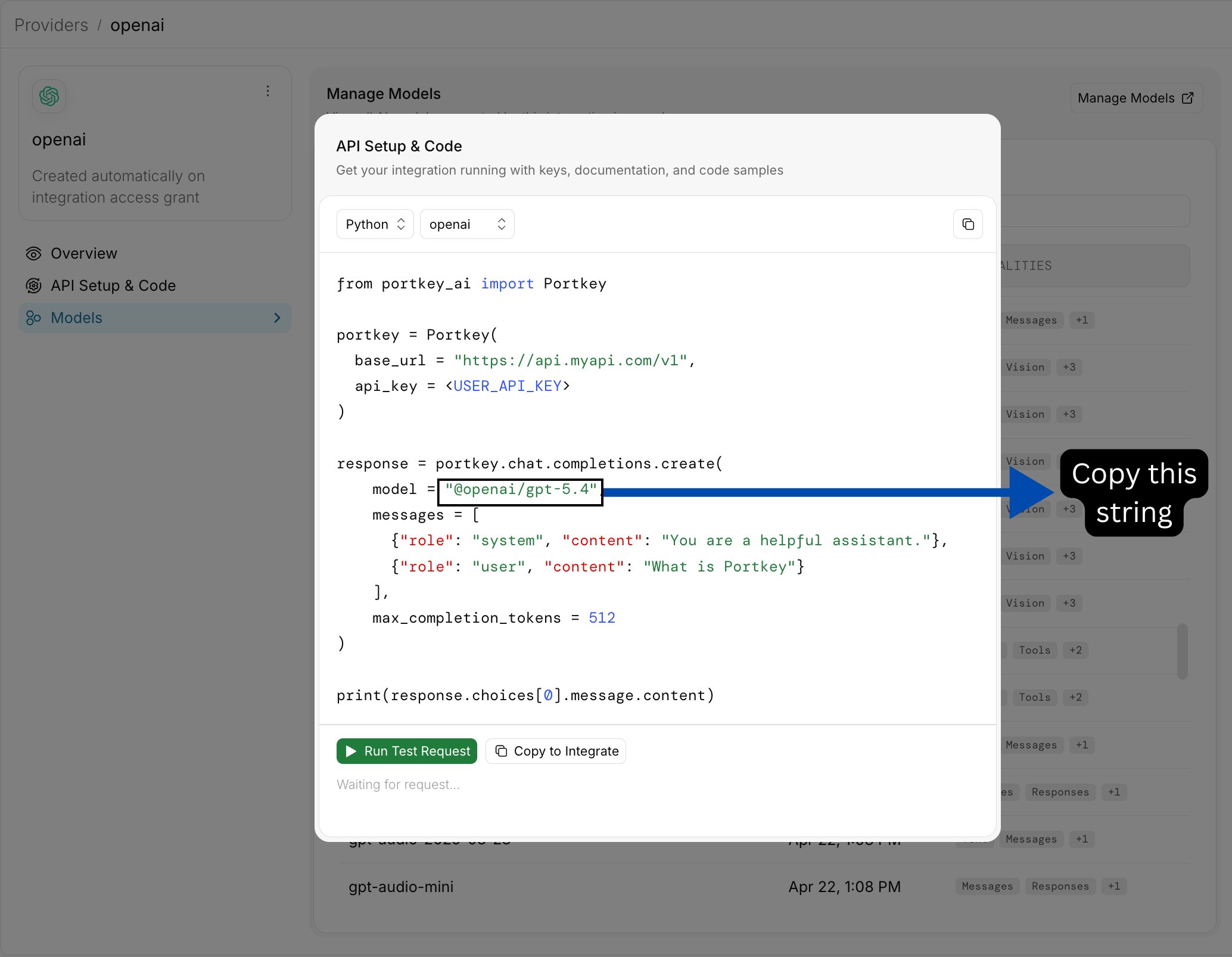Click the external link icon on Manage Models

point(1187,98)
